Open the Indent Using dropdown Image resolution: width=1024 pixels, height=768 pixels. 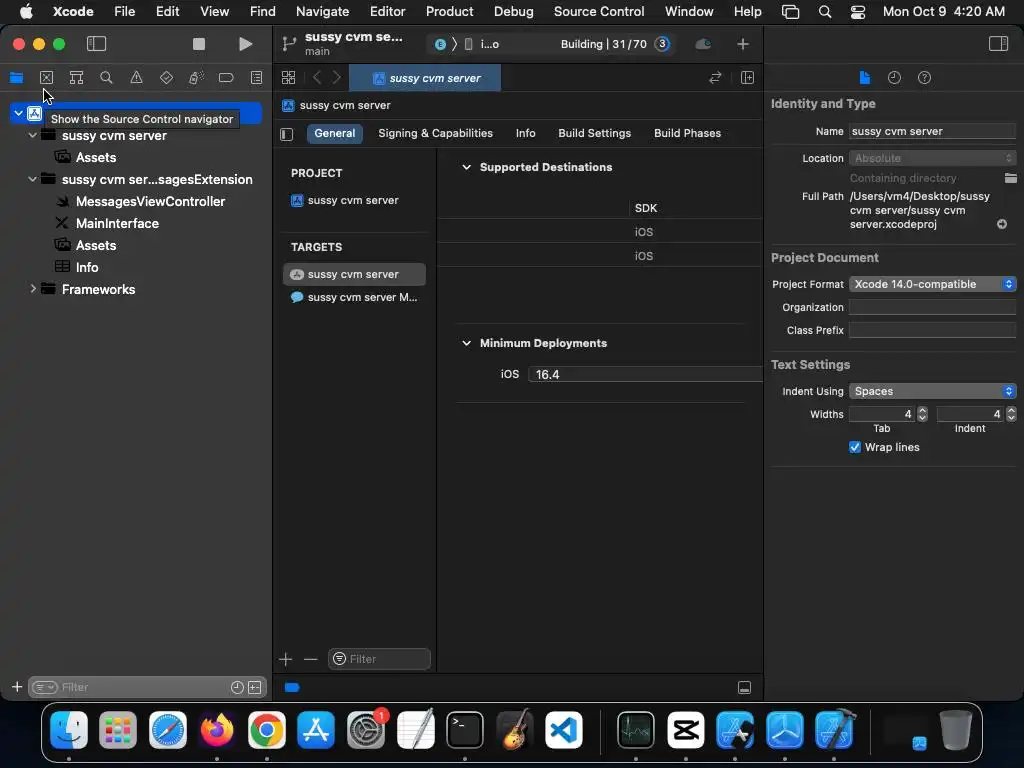(x=933, y=391)
